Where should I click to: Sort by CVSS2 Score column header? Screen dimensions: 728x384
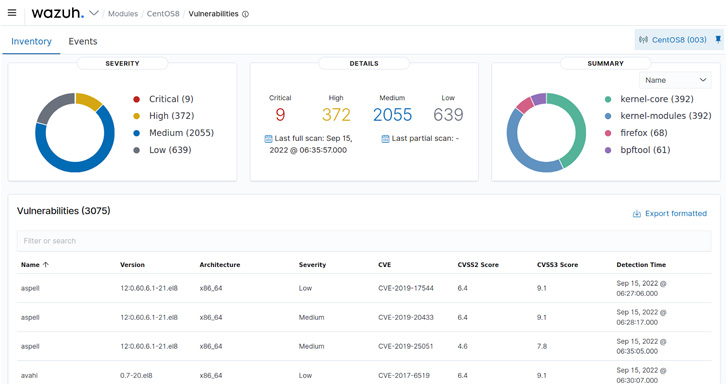pos(478,265)
